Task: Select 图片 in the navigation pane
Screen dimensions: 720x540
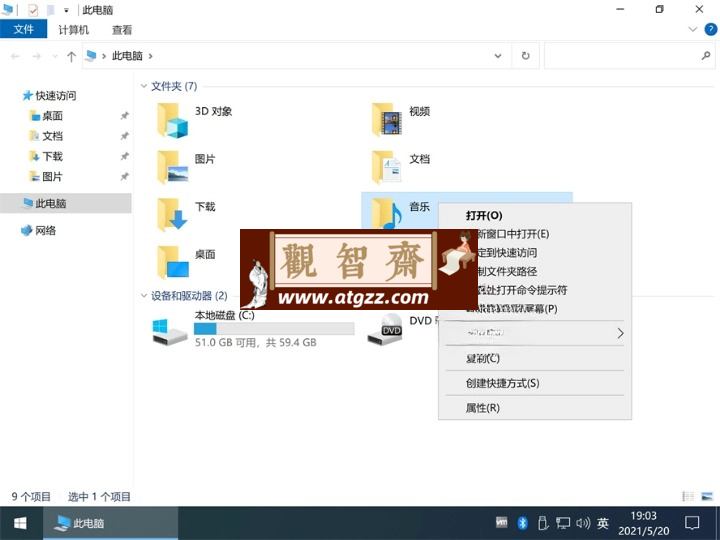Action: pyautogui.click(x=46, y=177)
